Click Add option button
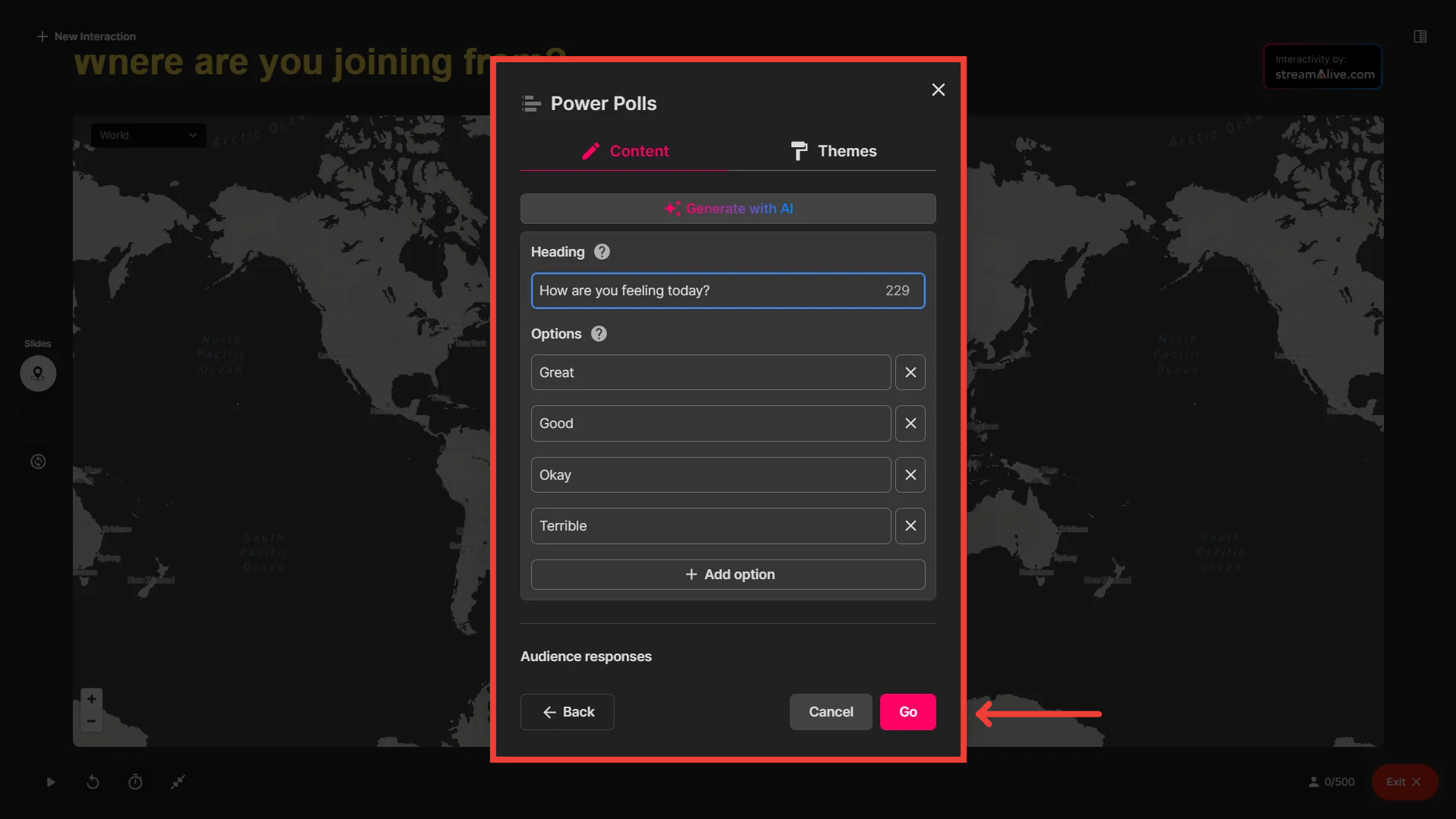Image resolution: width=1456 pixels, height=819 pixels. coord(728,575)
